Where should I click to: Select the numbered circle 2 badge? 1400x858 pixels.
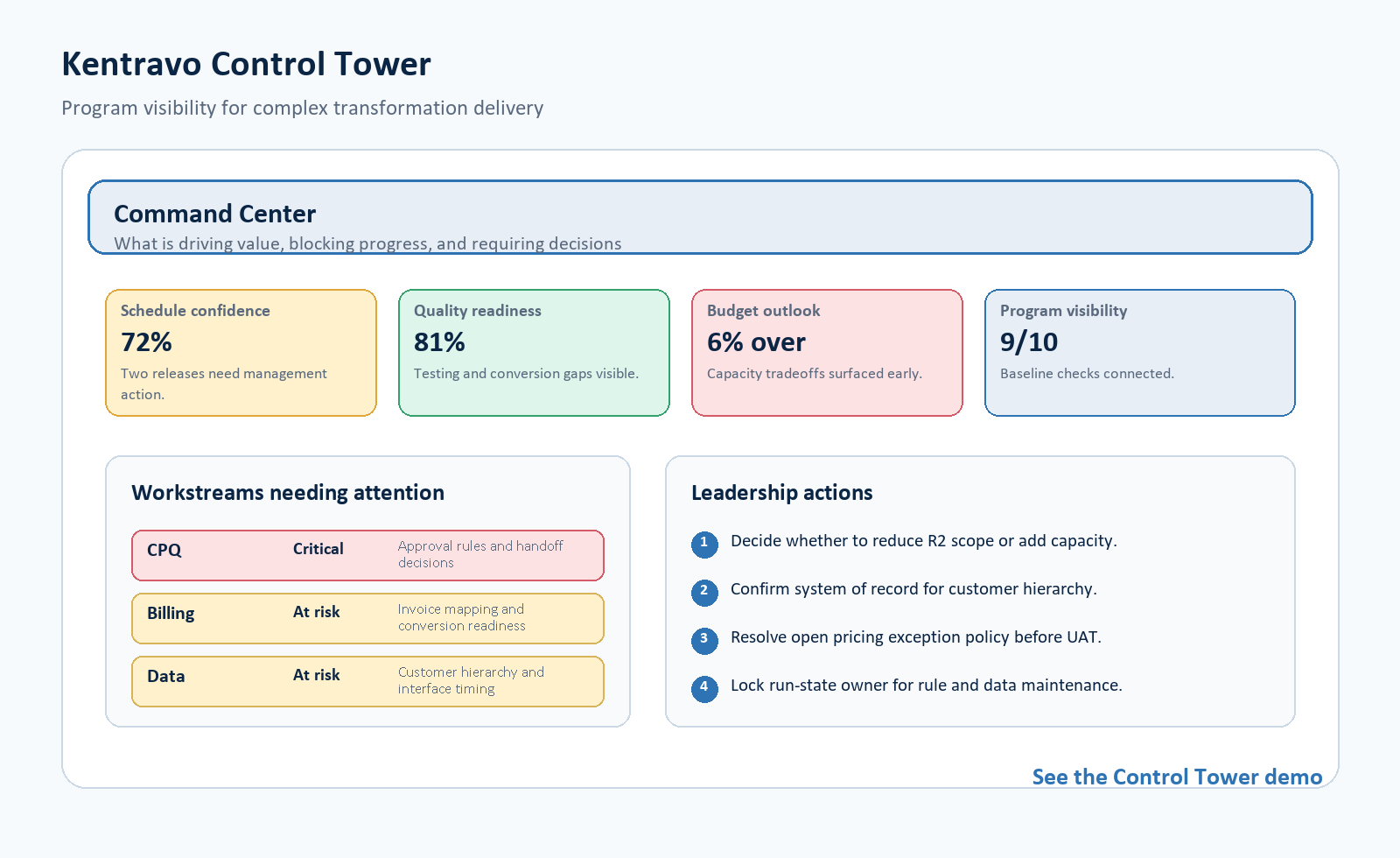pyautogui.click(x=704, y=593)
